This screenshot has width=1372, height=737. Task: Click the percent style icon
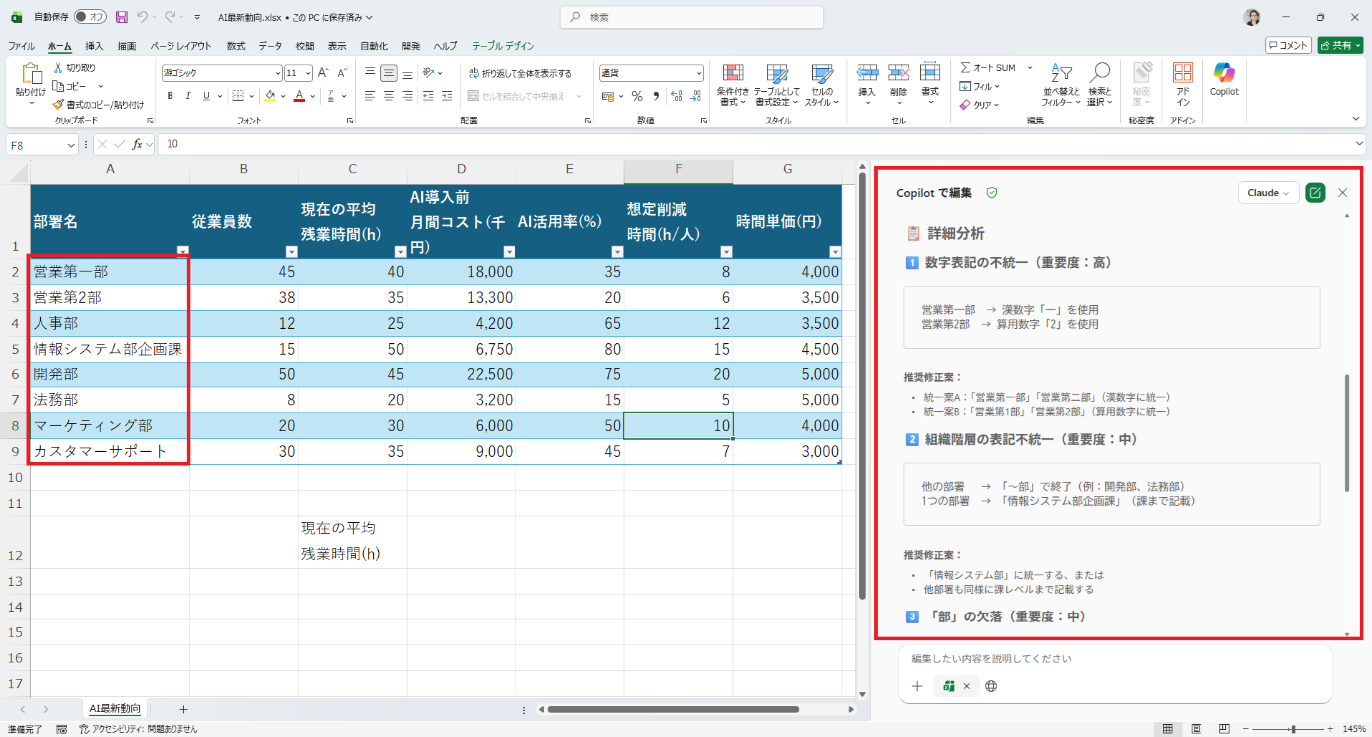click(637, 96)
